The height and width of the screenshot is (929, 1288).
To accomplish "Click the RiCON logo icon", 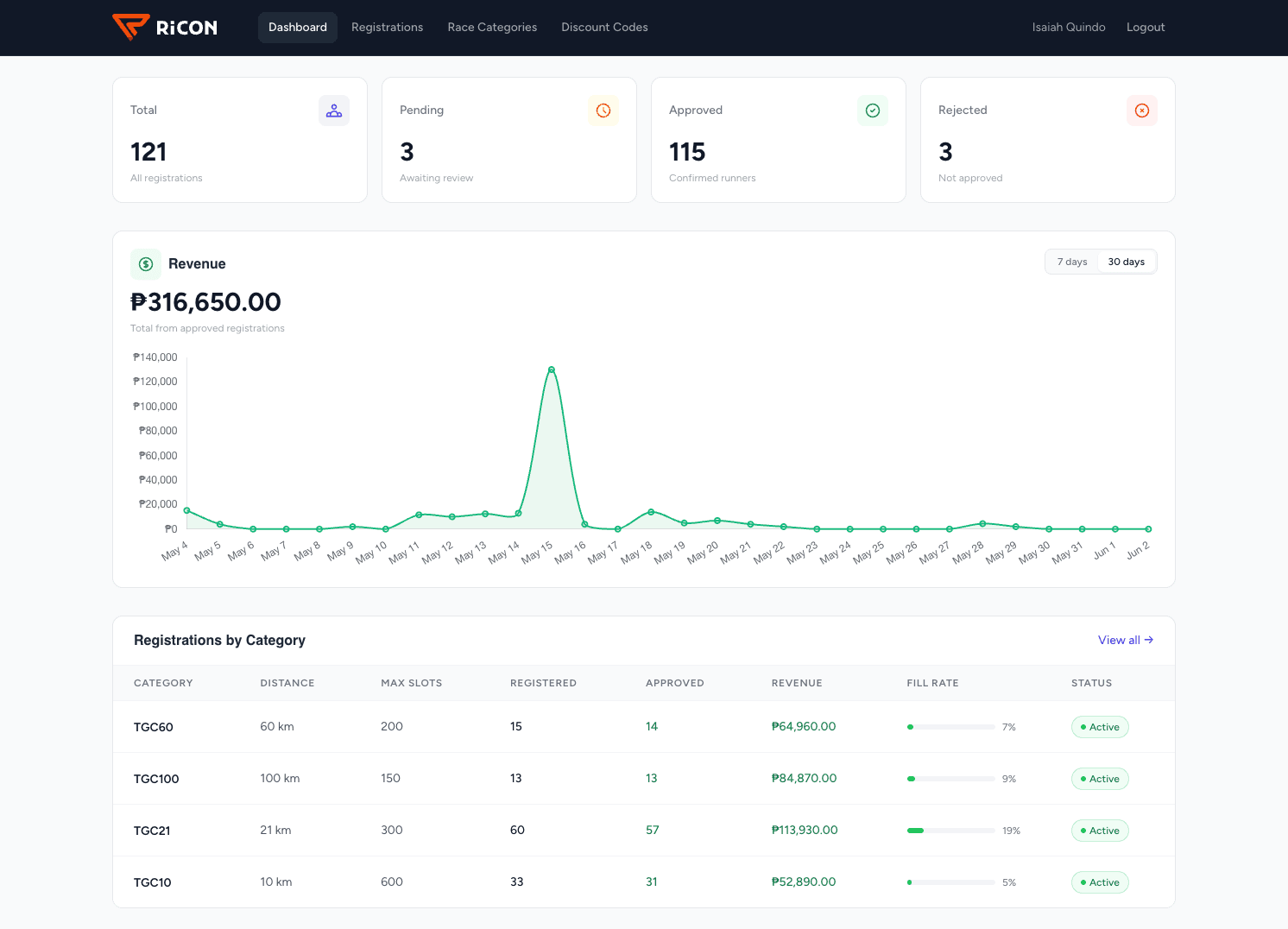I will click(131, 27).
